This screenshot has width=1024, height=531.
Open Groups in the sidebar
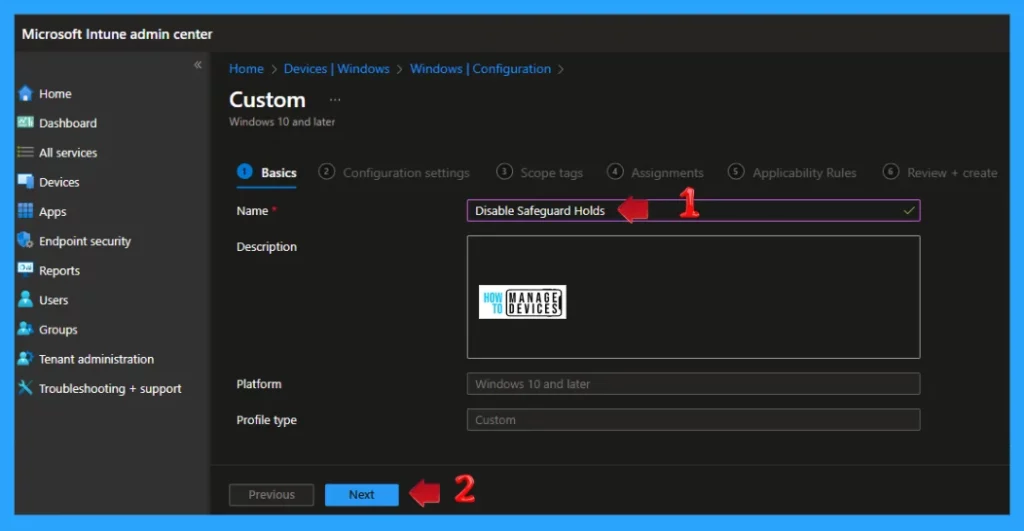coord(58,330)
